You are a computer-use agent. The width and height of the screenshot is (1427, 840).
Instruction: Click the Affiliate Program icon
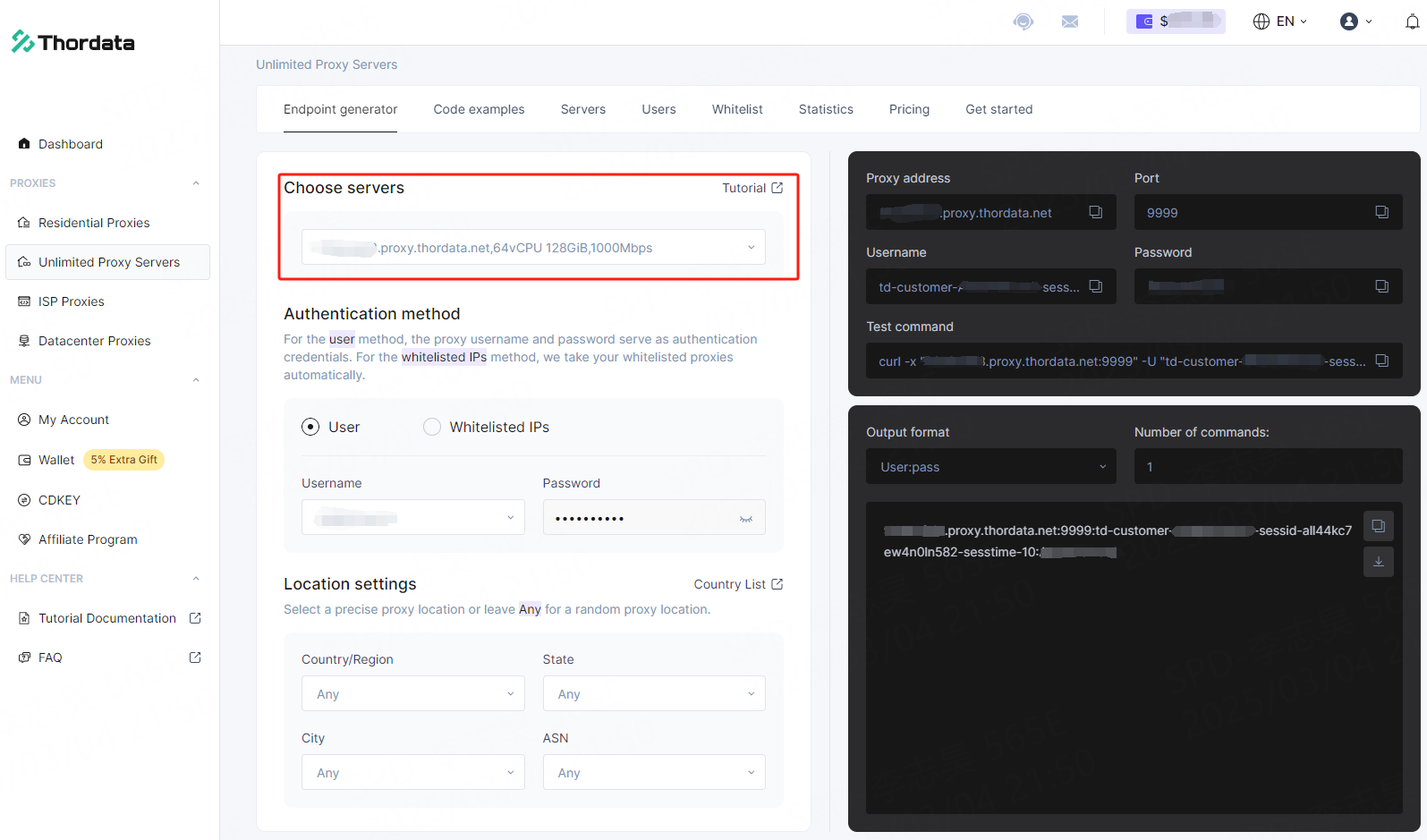pos(24,539)
